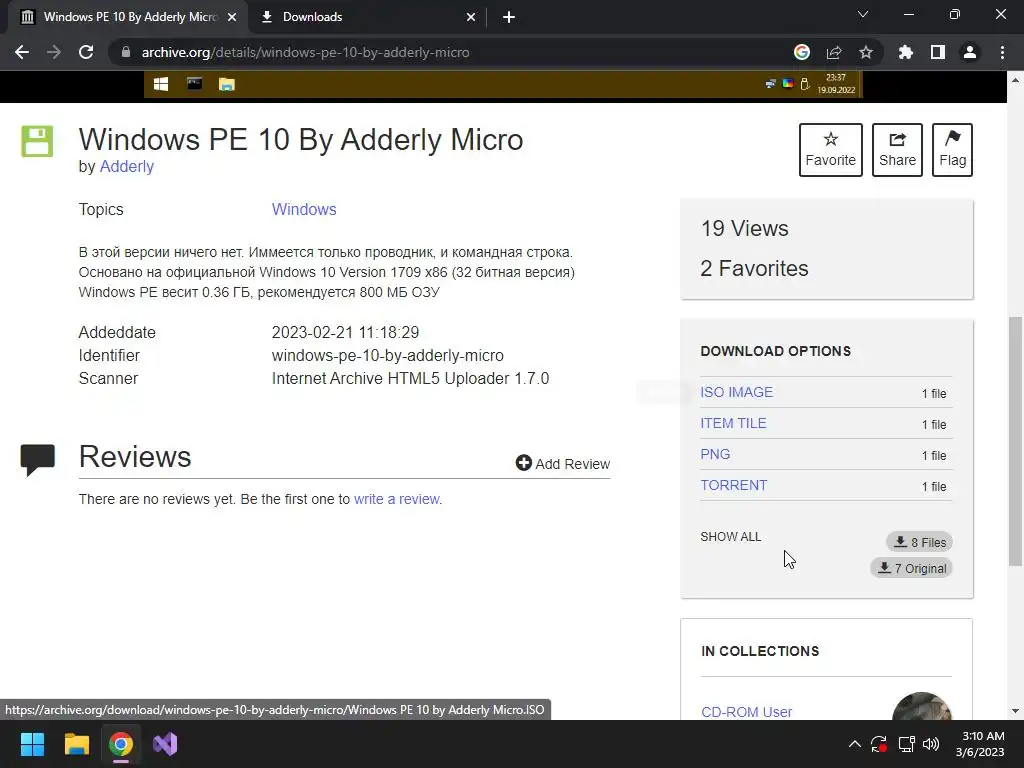Open the Windows topic link
This screenshot has height=768, width=1024.
[x=304, y=210]
